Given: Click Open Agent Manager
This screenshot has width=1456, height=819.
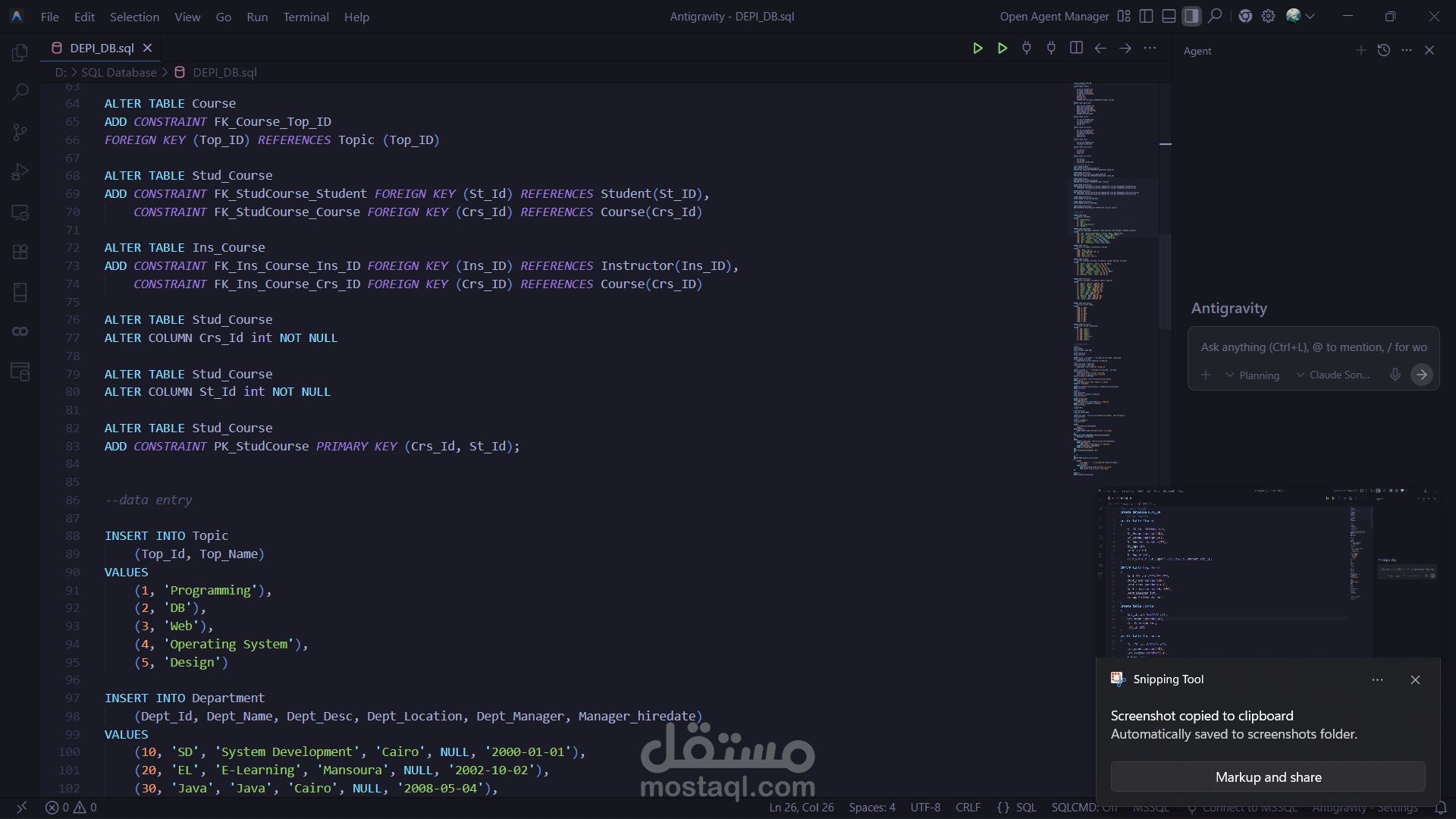Looking at the screenshot, I should click(1054, 16).
